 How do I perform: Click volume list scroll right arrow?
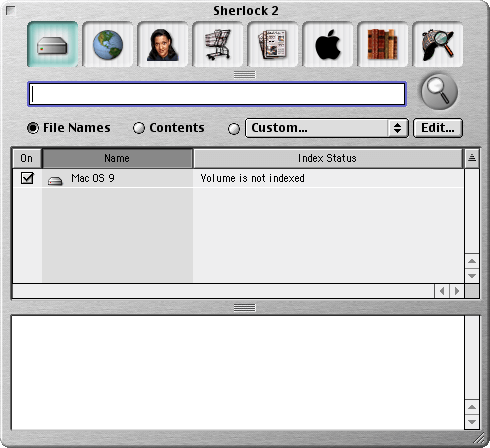point(457,291)
